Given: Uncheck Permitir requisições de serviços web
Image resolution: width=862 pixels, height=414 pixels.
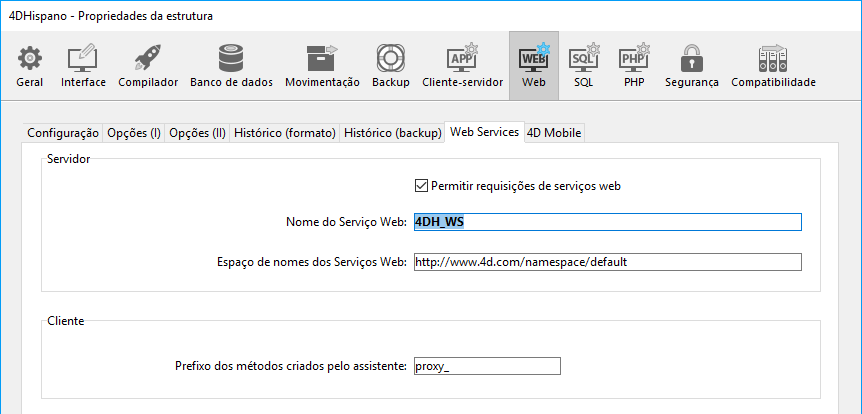Looking at the screenshot, I should pyautogui.click(x=421, y=185).
